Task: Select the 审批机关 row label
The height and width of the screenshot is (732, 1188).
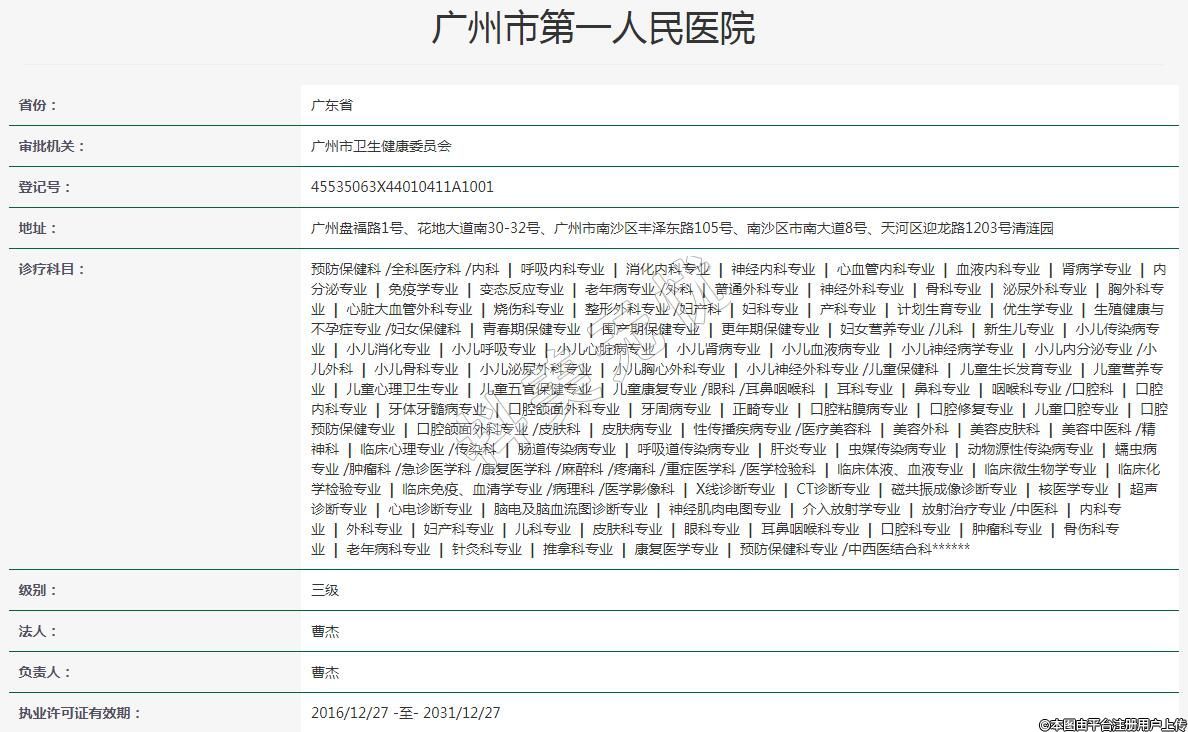Action: tap(52, 146)
